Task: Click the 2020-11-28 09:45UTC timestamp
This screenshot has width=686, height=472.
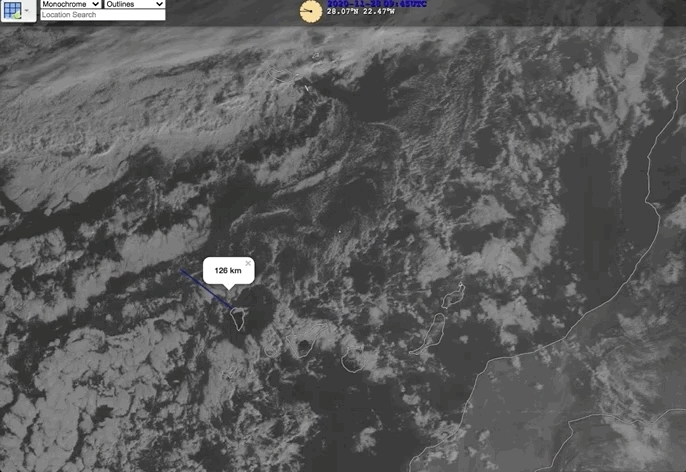Action: 377,3
